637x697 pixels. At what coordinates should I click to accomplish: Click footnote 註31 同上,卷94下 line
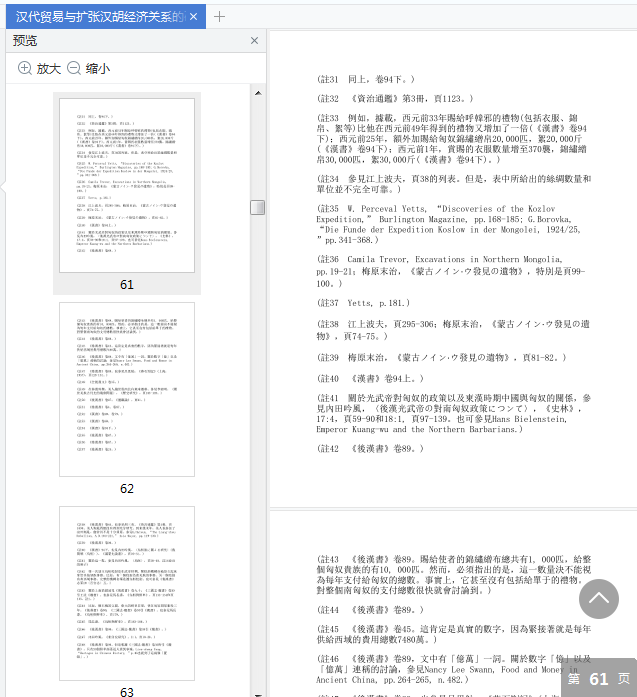coord(366,80)
